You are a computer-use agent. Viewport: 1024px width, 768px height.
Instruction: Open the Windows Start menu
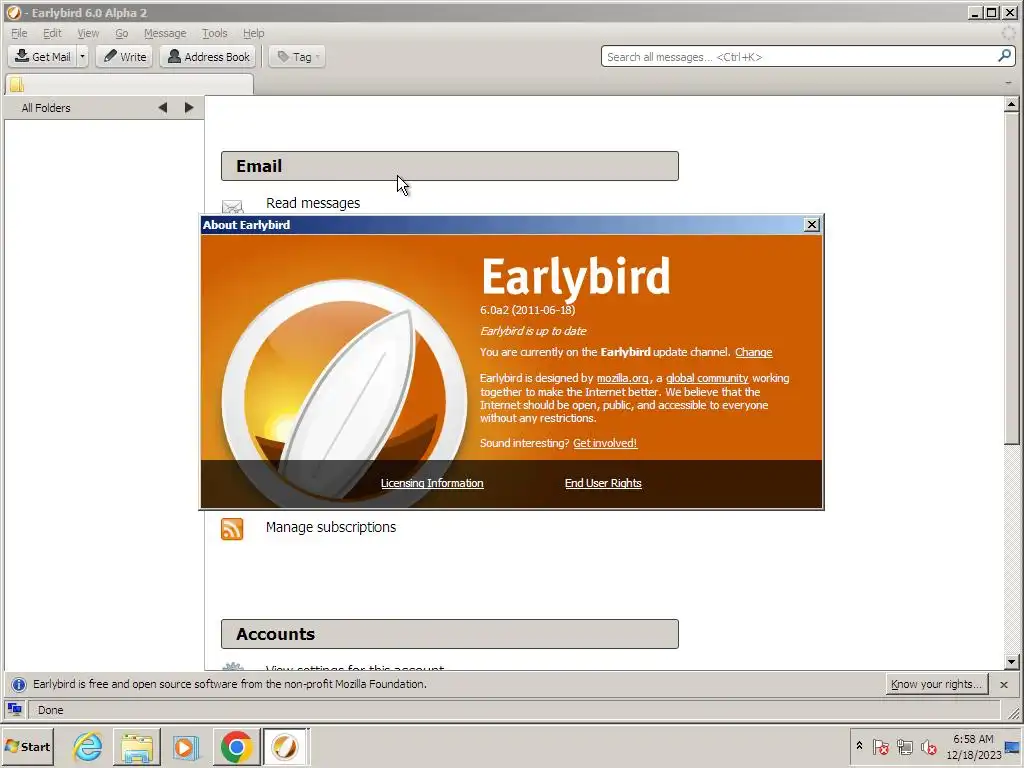(28, 746)
